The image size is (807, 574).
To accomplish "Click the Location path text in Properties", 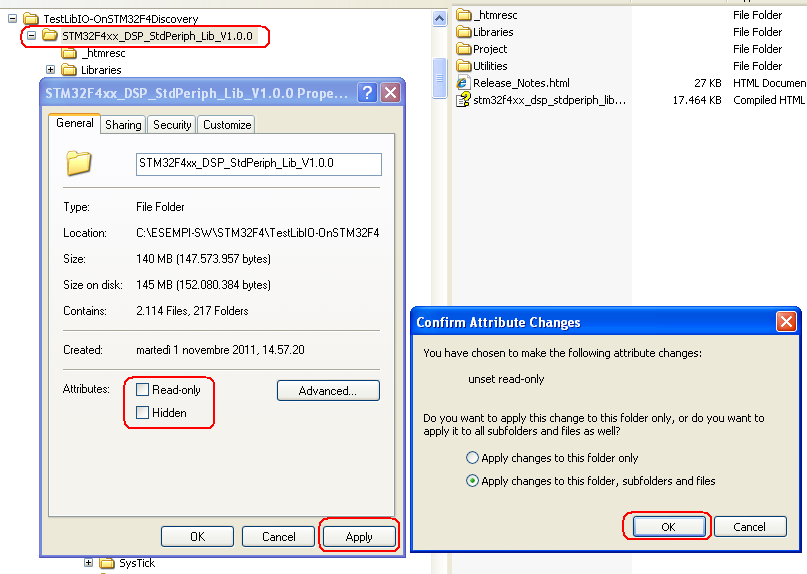I will click(x=258, y=233).
